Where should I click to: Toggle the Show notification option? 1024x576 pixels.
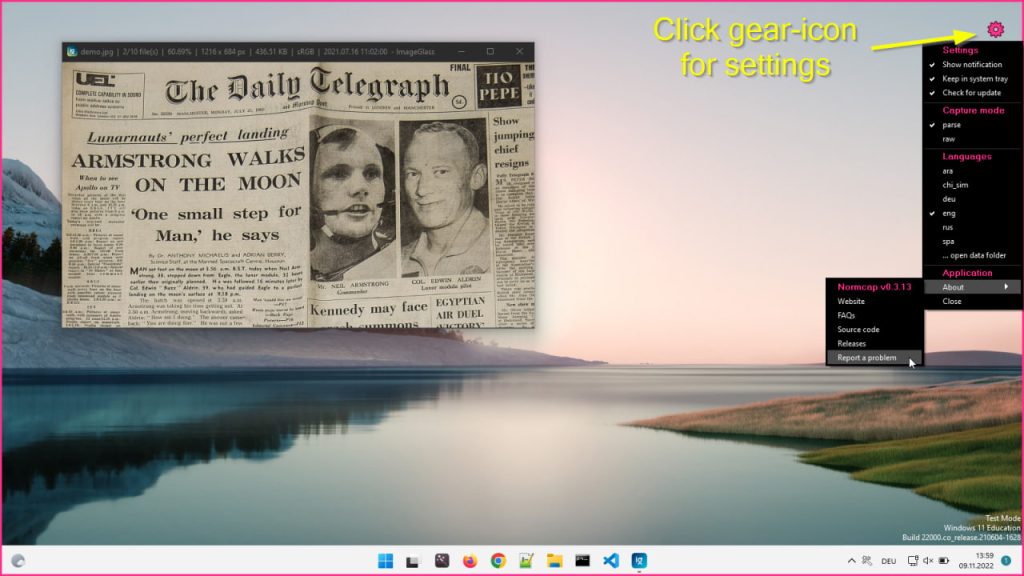pos(972,65)
